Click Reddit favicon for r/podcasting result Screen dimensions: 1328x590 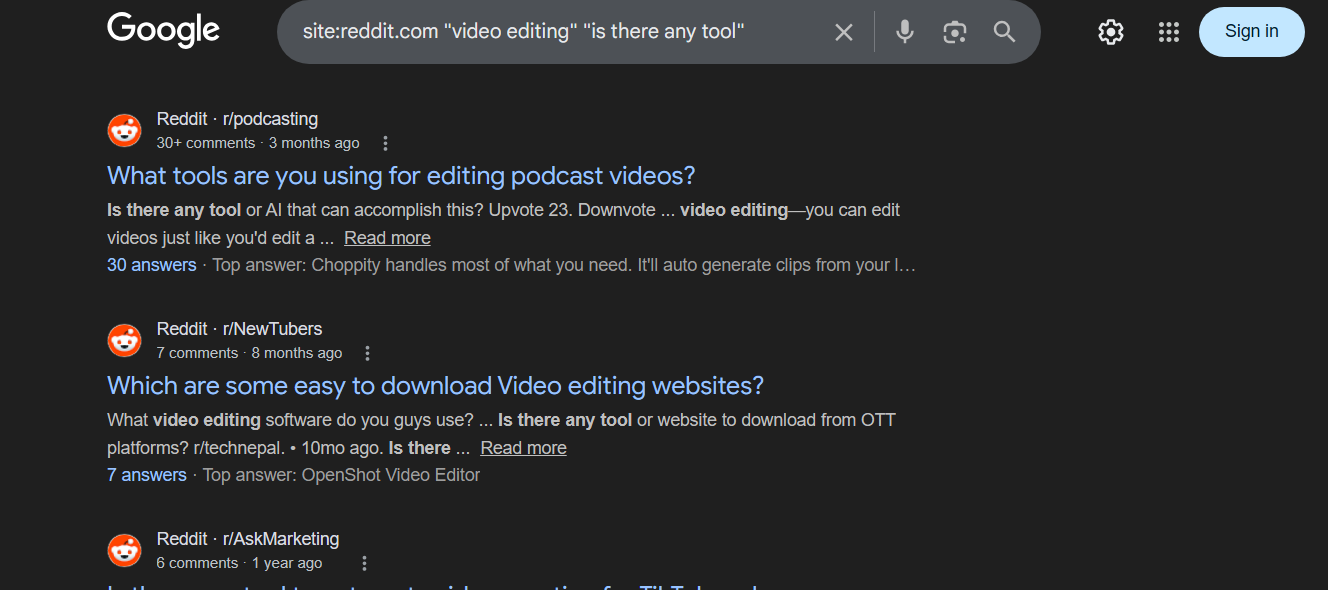click(125, 130)
